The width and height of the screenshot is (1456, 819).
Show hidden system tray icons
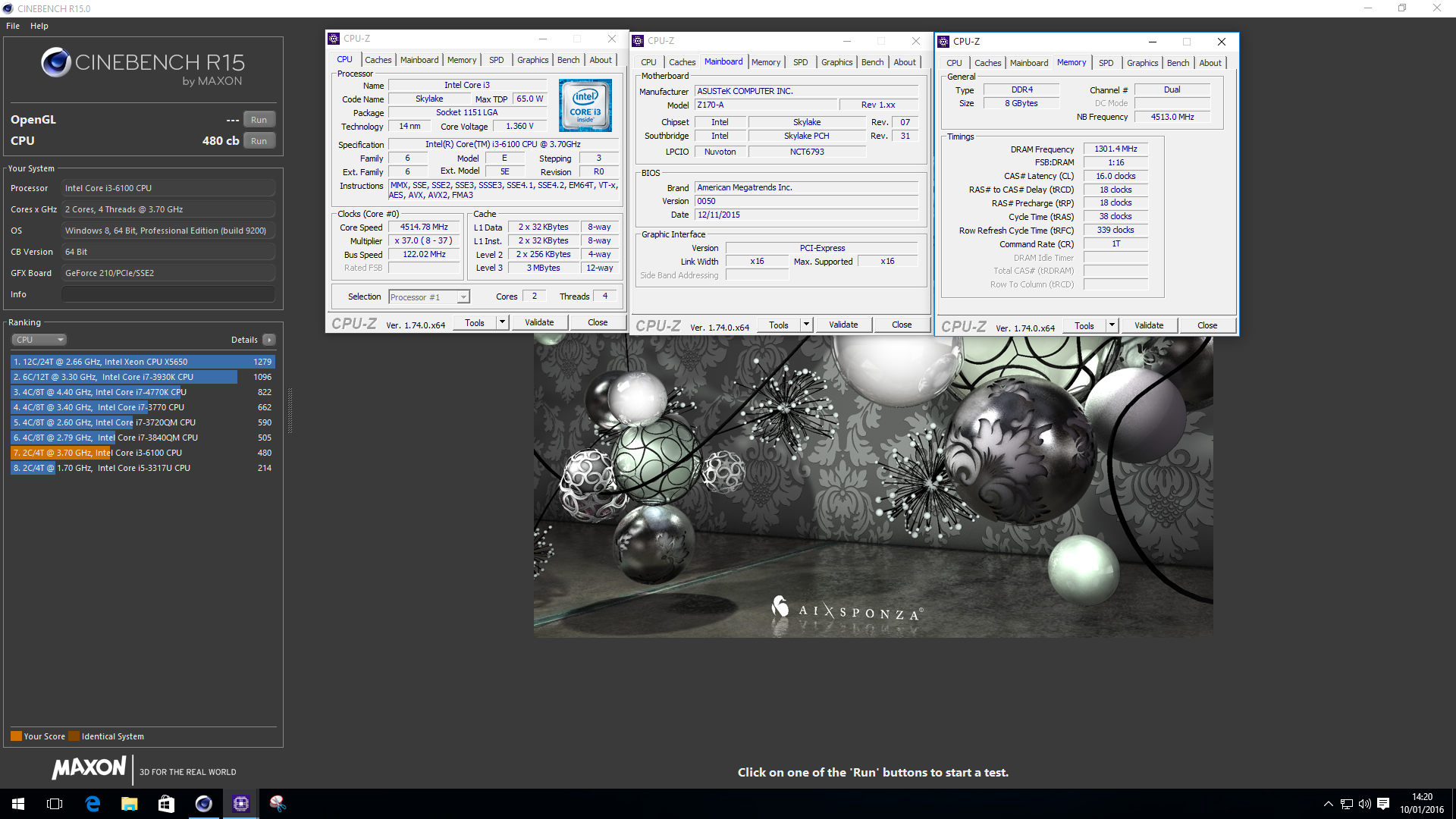[1328, 804]
